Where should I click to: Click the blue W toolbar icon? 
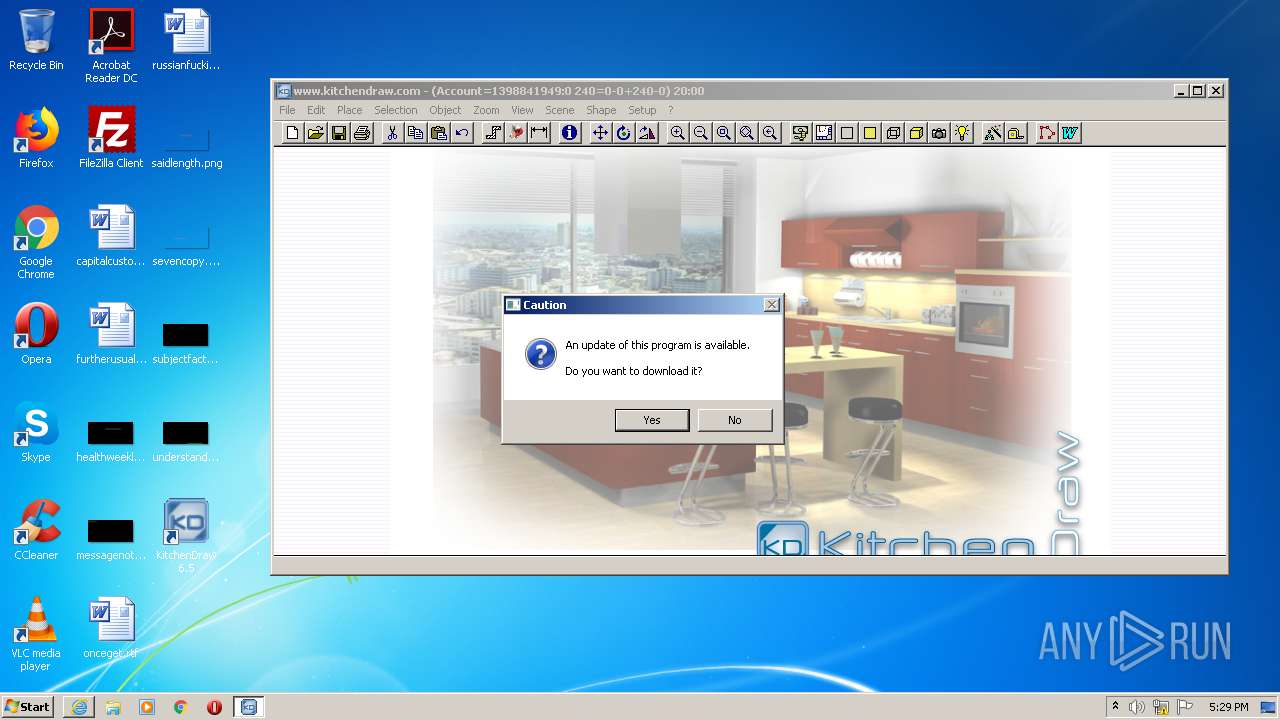tap(1069, 133)
